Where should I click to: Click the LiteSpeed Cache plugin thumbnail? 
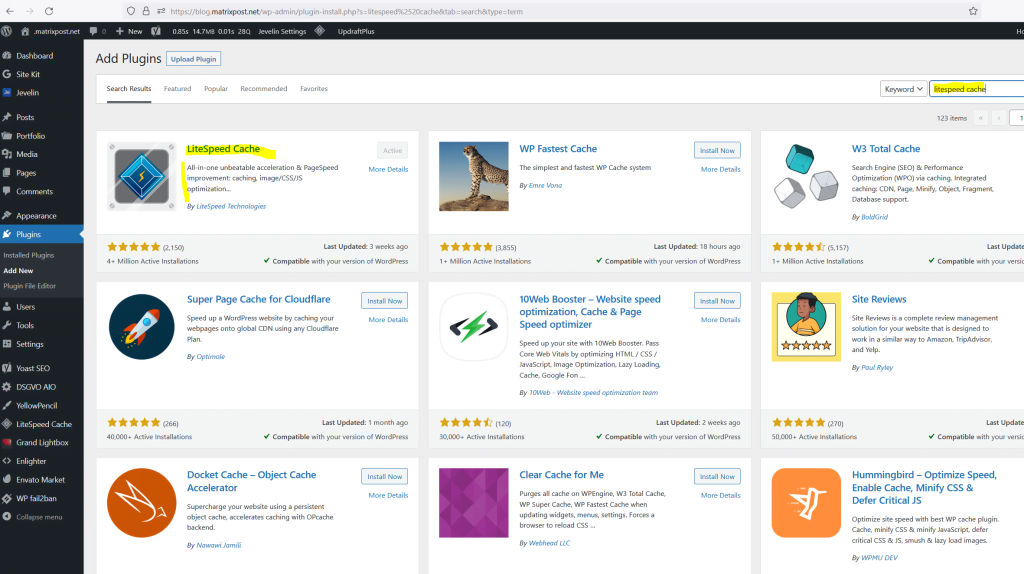click(x=142, y=176)
